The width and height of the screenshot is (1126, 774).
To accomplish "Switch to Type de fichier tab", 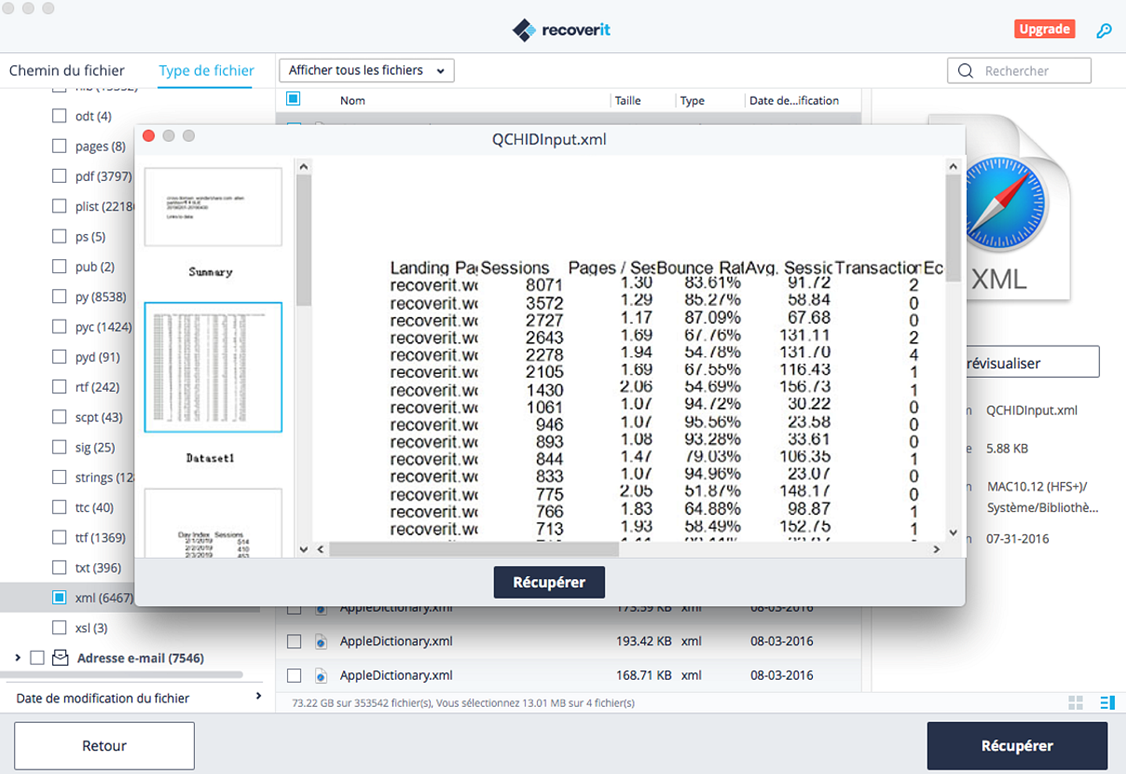I will coord(206,70).
